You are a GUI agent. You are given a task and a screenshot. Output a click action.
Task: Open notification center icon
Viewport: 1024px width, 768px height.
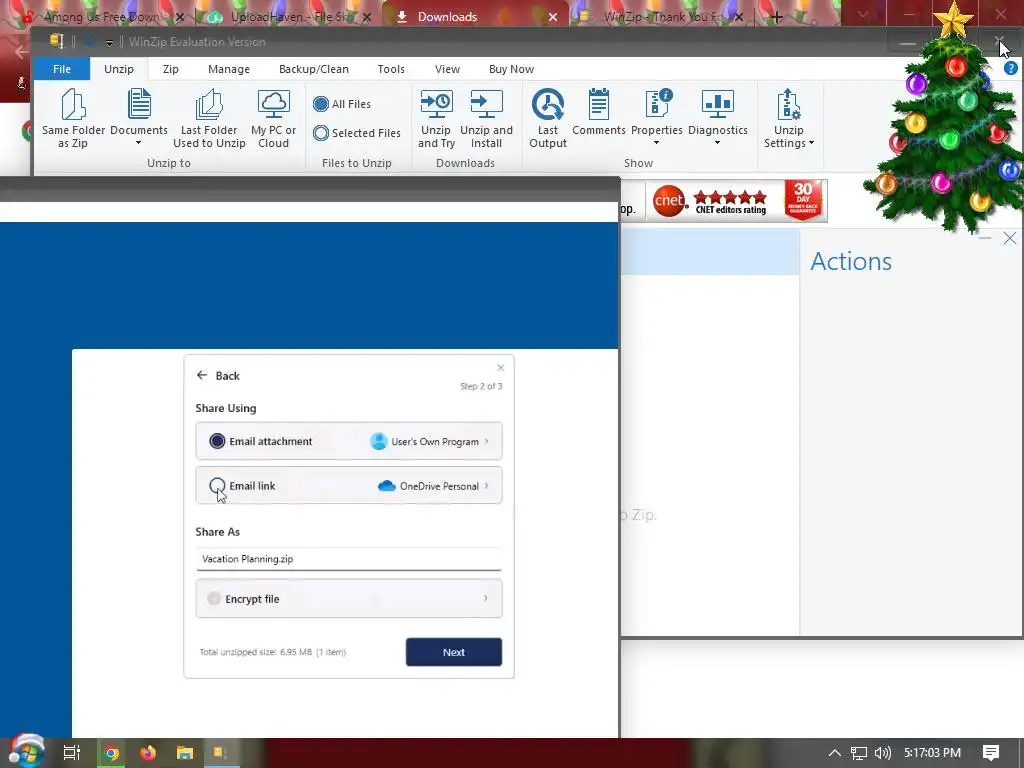coord(991,753)
